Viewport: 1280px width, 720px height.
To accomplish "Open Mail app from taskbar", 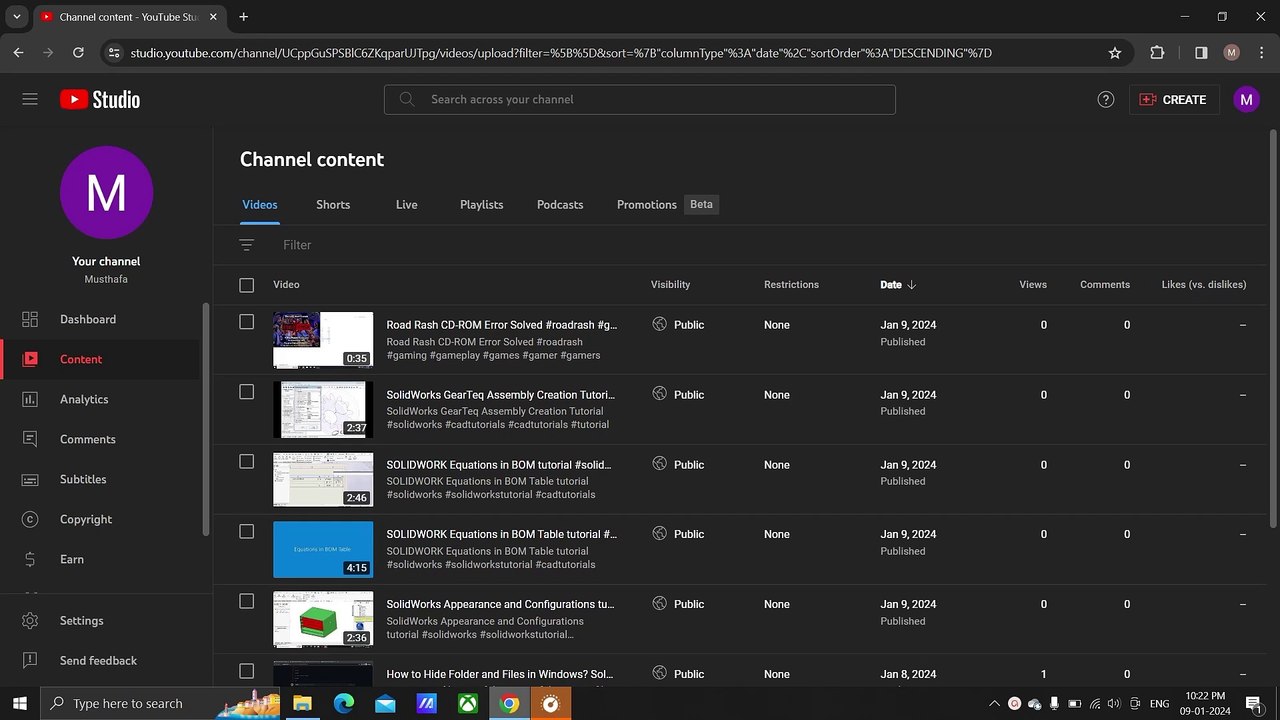I will (x=385, y=703).
